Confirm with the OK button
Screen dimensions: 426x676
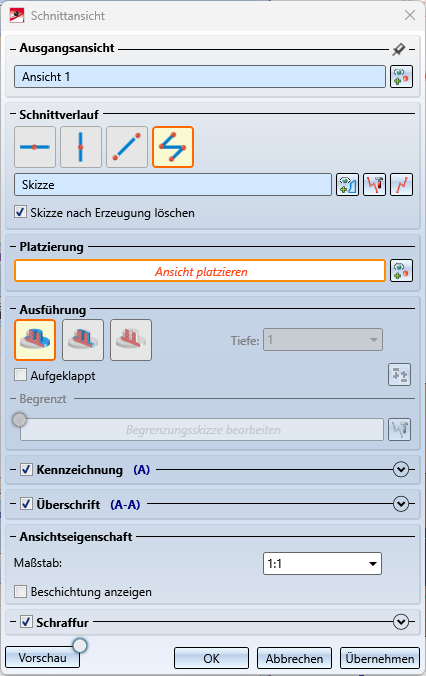point(211,658)
